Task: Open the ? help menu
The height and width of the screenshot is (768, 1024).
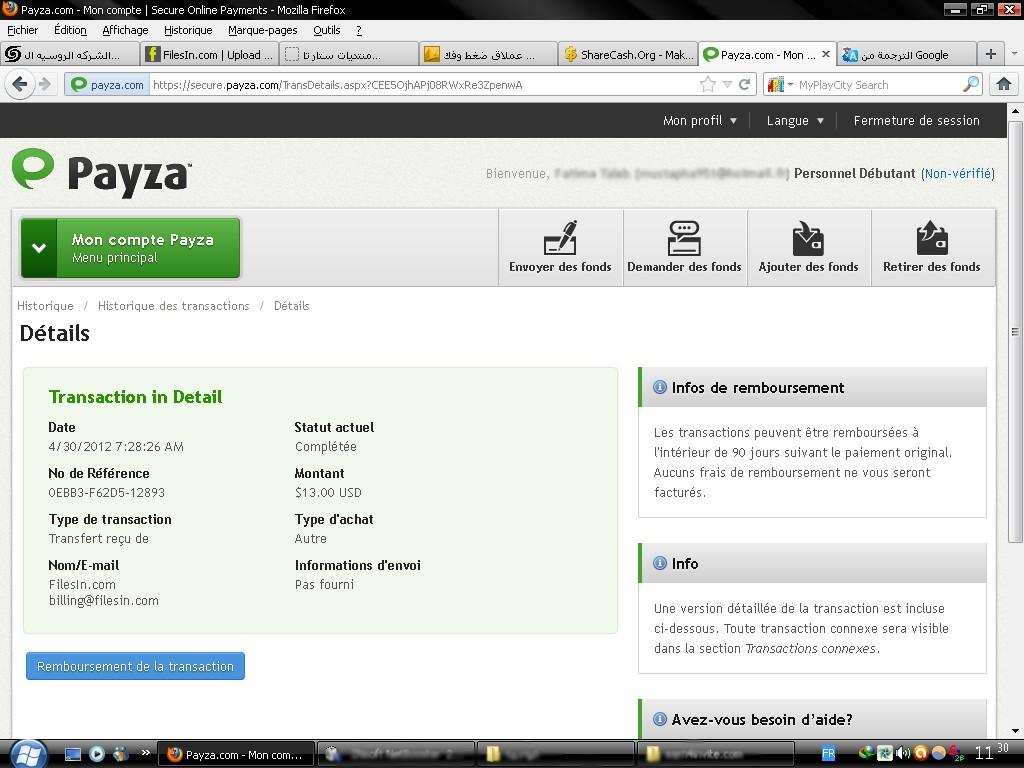Action: pyautogui.click(x=359, y=30)
